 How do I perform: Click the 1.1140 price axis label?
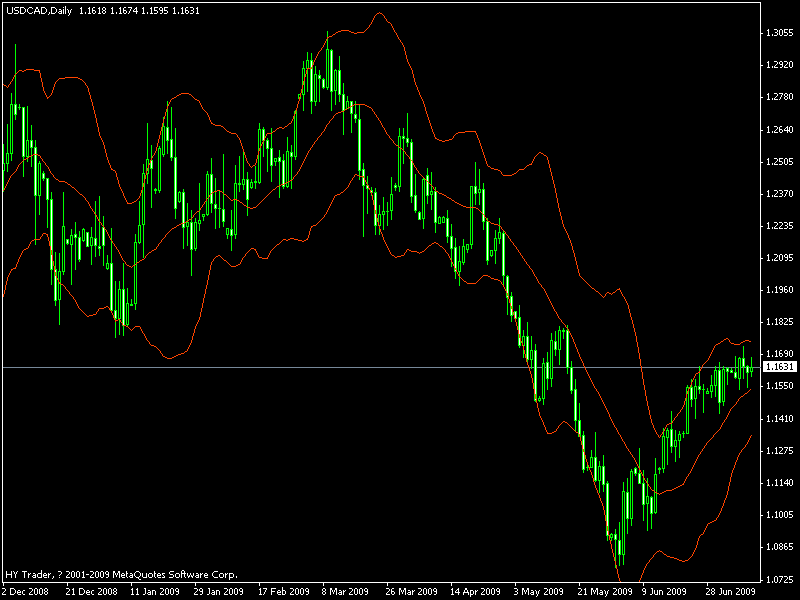(780, 483)
